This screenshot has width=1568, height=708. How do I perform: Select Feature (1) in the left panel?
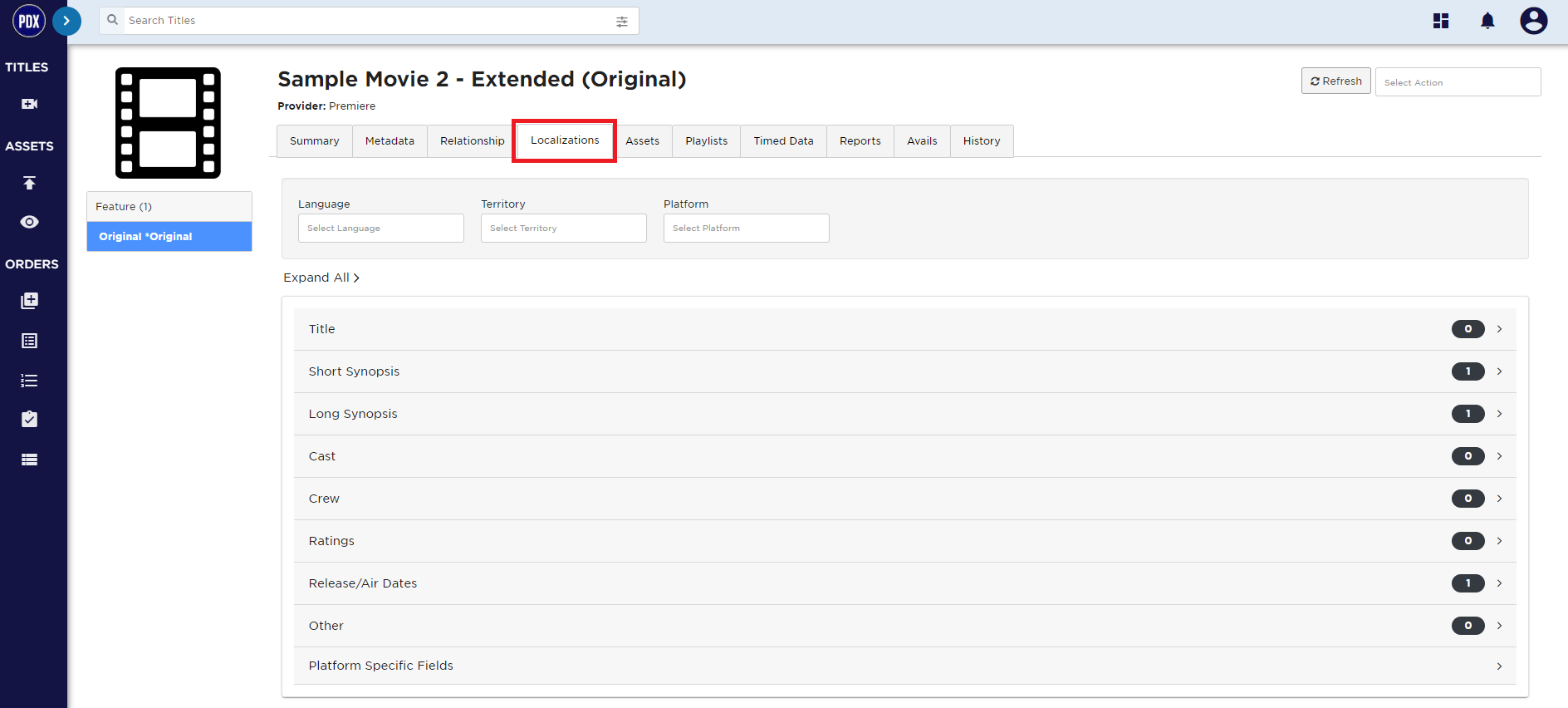(169, 207)
